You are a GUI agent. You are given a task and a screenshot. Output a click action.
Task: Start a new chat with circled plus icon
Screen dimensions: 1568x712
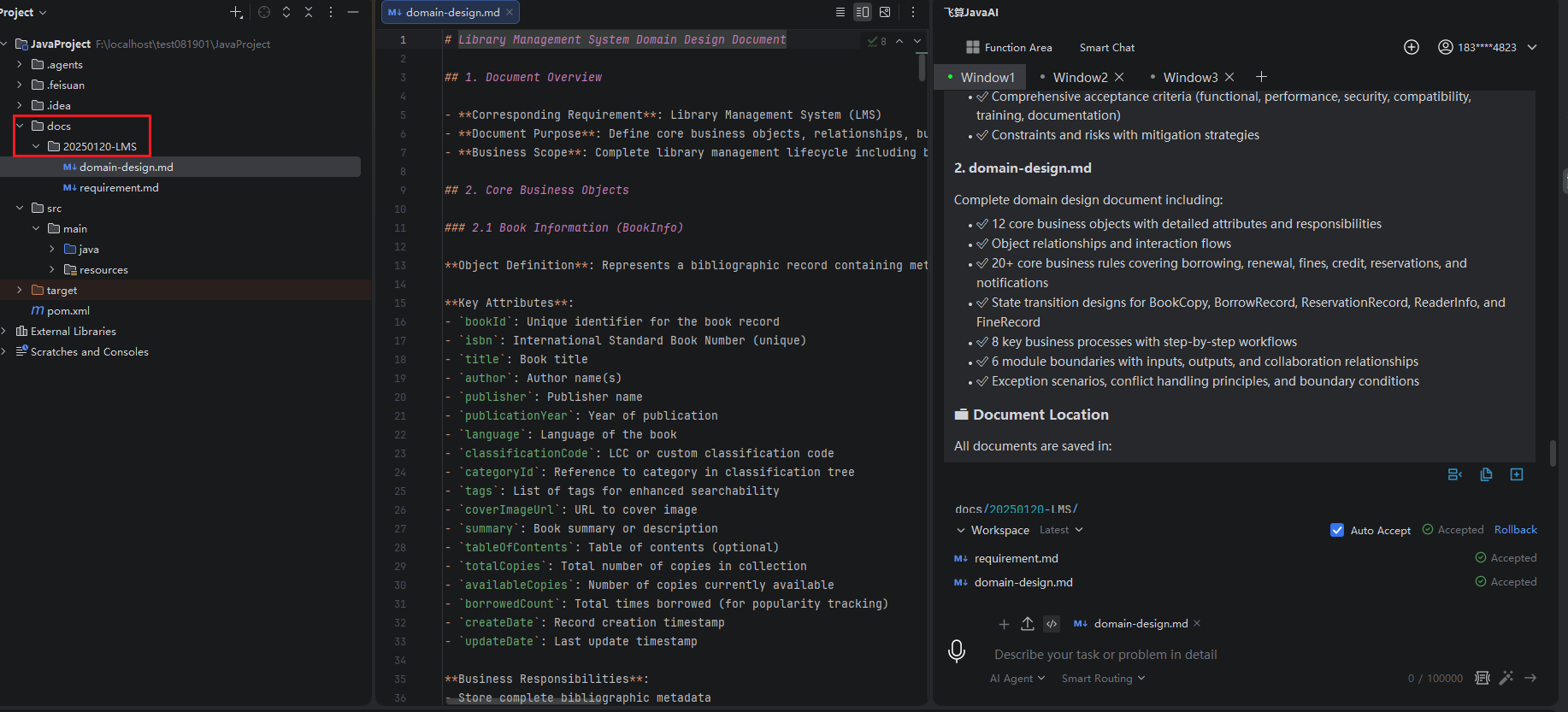pyautogui.click(x=1412, y=47)
